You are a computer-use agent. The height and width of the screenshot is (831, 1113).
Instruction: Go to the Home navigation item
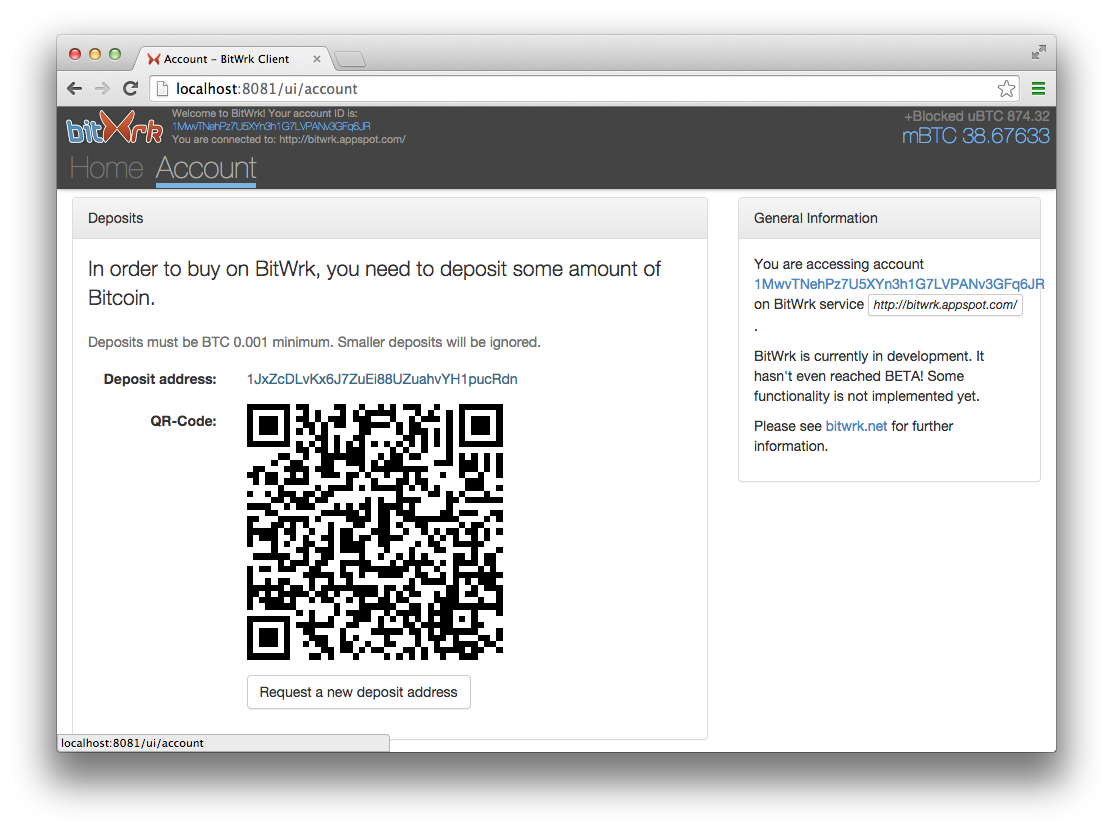pos(106,168)
